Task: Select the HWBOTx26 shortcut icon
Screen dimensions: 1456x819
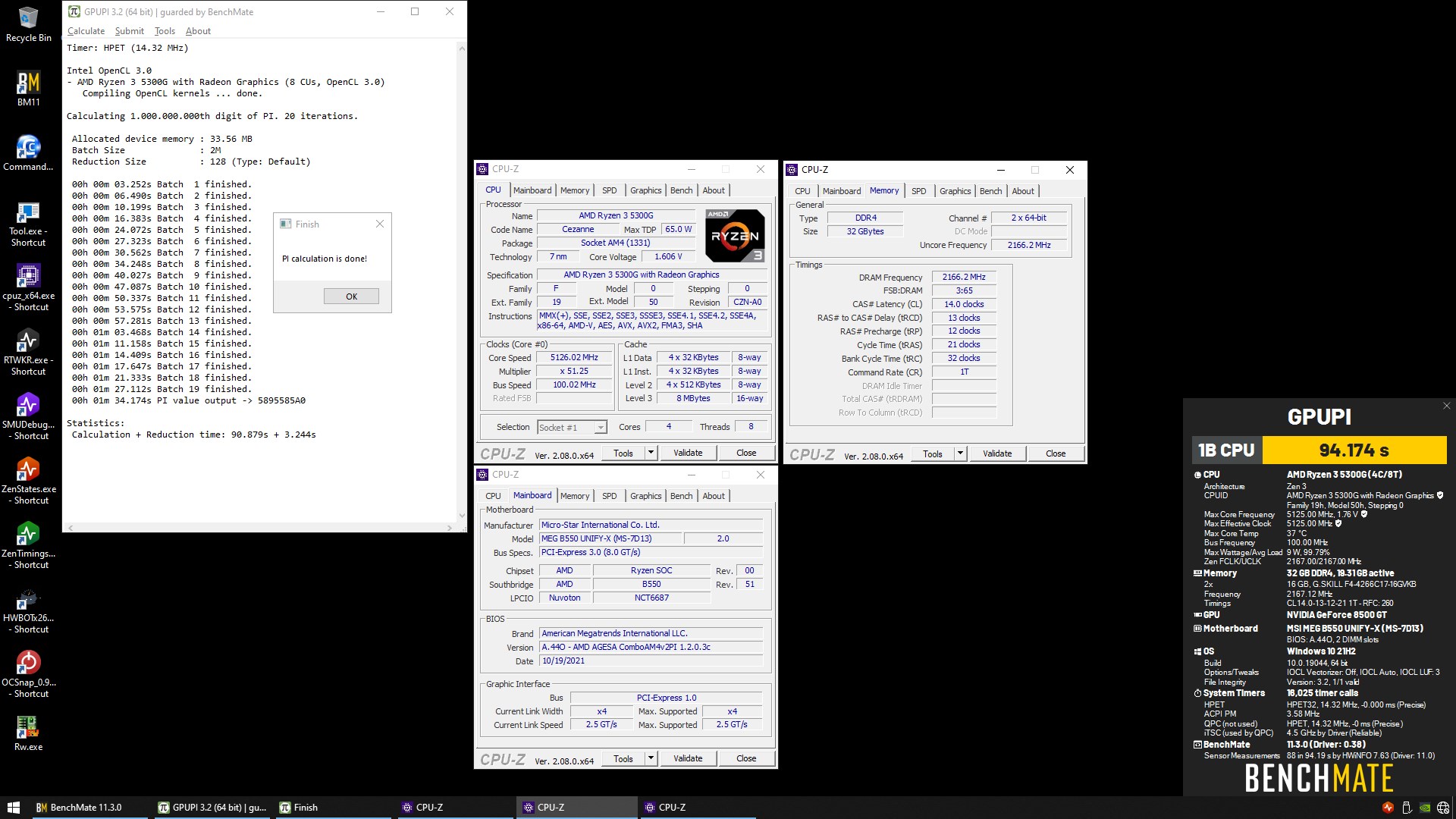Action: point(28,610)
